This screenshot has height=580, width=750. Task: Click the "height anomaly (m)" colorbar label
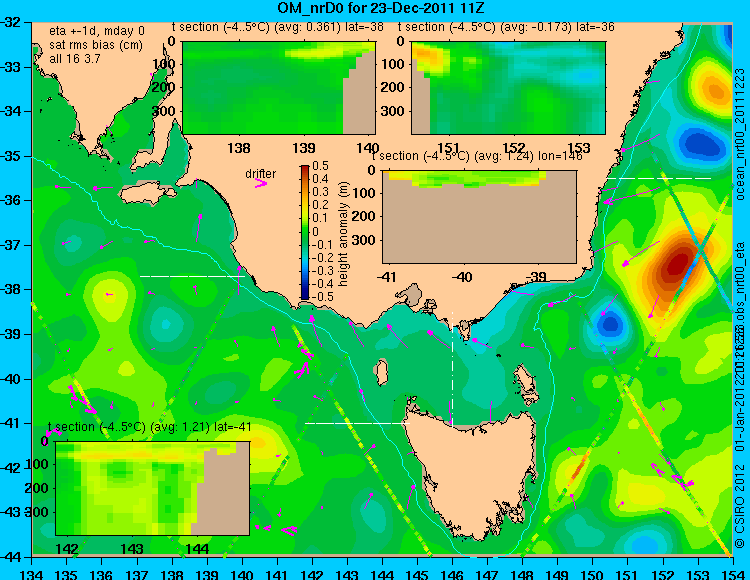pos(343,234)
